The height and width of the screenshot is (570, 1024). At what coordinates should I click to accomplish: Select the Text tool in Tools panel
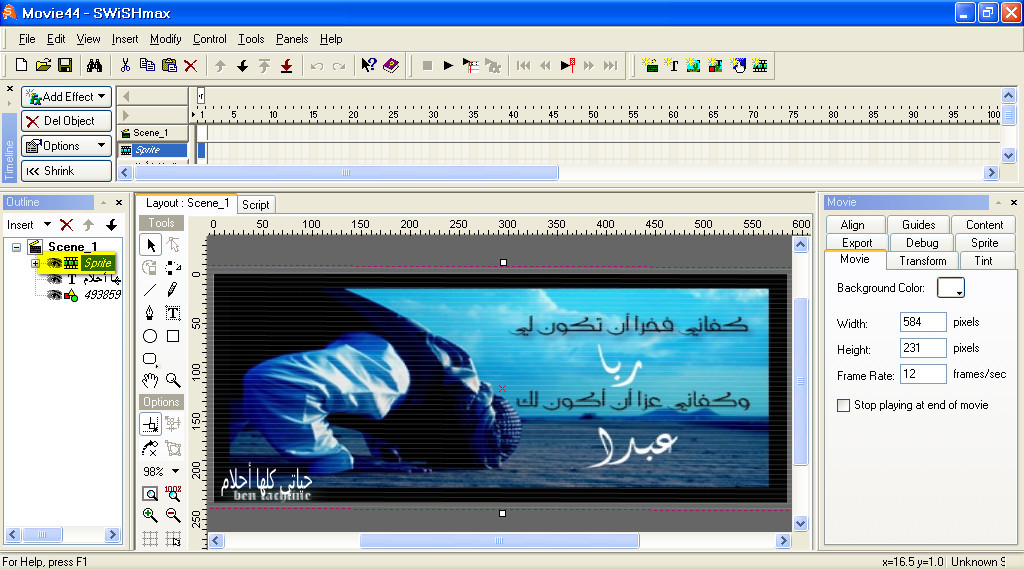(x=172, y=313)
